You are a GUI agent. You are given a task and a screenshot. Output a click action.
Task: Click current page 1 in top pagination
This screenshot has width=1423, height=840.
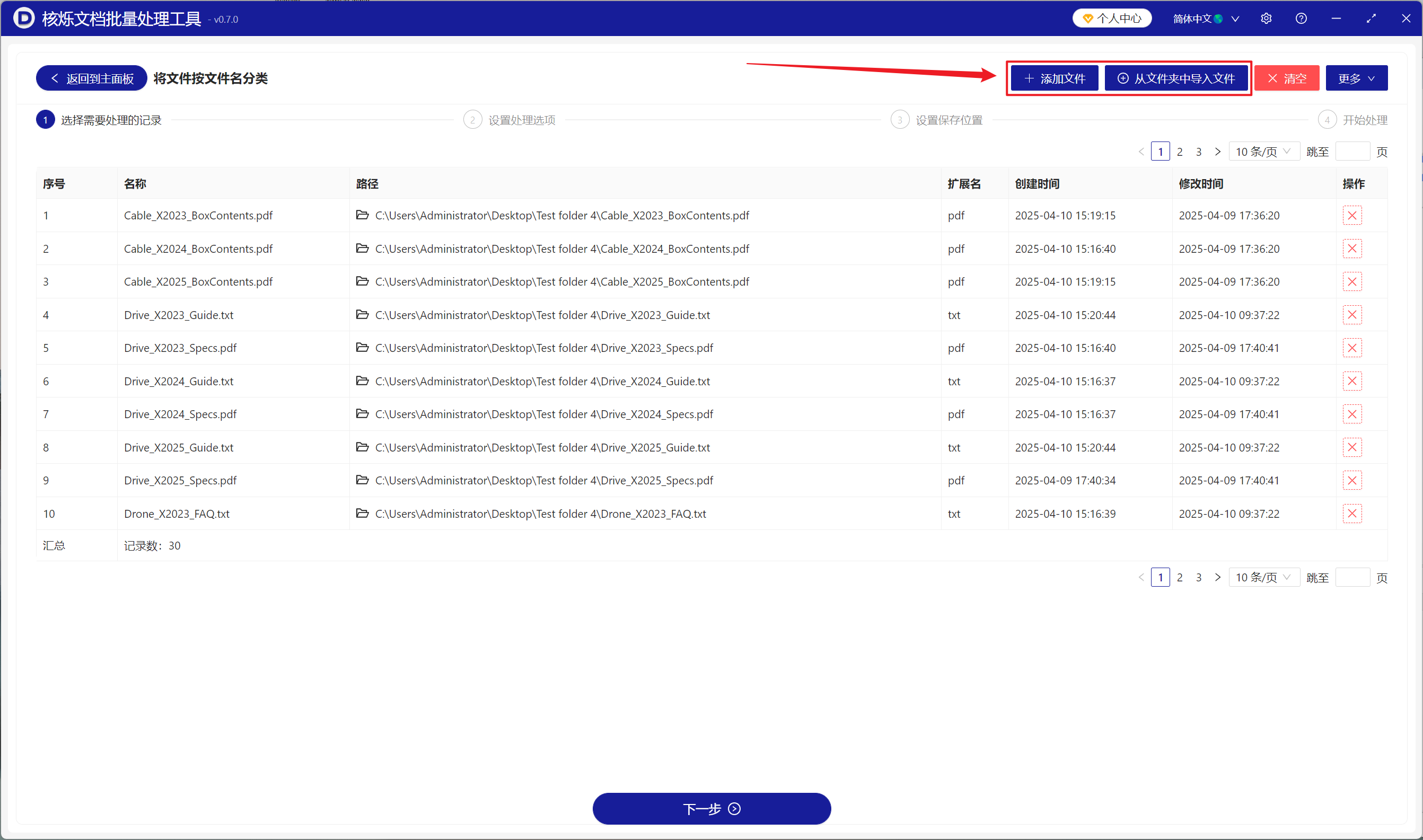(1161, 152)
